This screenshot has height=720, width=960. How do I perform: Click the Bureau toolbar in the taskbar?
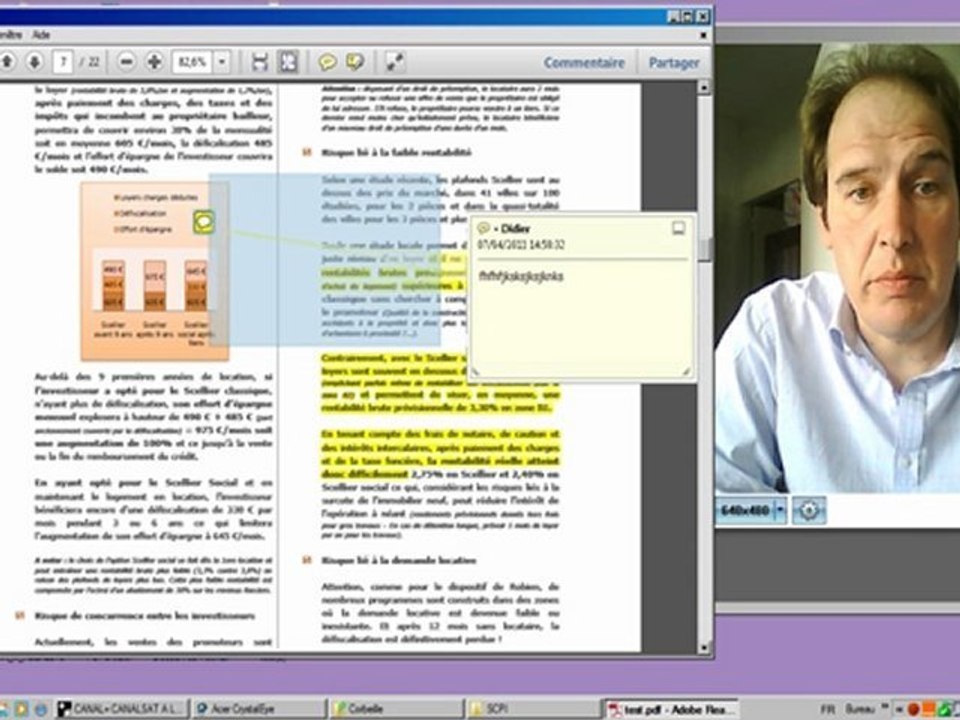pos(860,709)
